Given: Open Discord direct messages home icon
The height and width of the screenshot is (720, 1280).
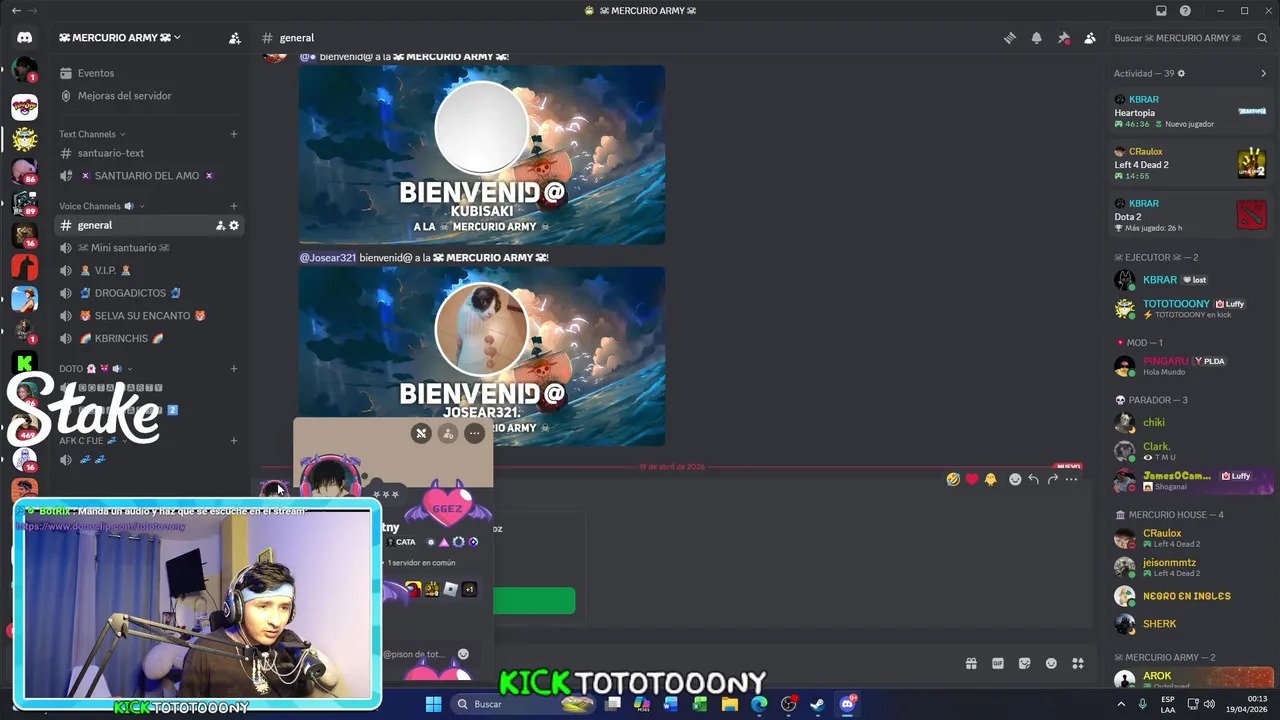Looking at the screenshot, I should [x=24, y=38].
